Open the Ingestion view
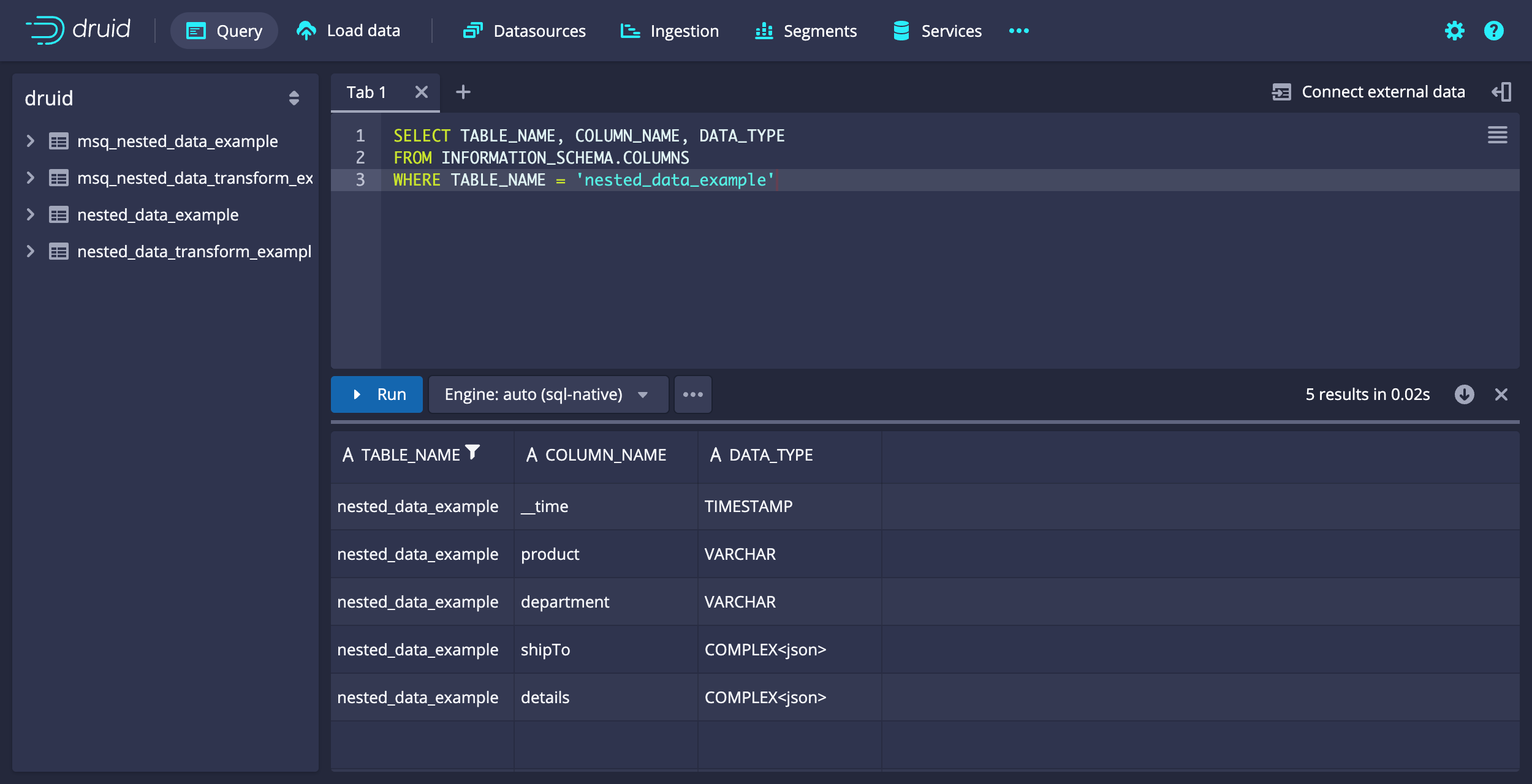The height and width of the screenshot is (784, 1532). click(669, 31)
